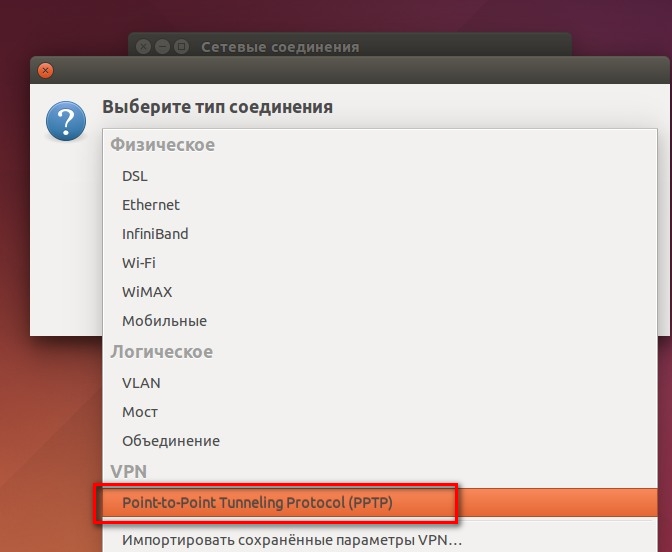The width and height of the screenshot is (672, 552).
Task: Choose DSL connection type
Action: pyautogui.click(x=380, y=176)
